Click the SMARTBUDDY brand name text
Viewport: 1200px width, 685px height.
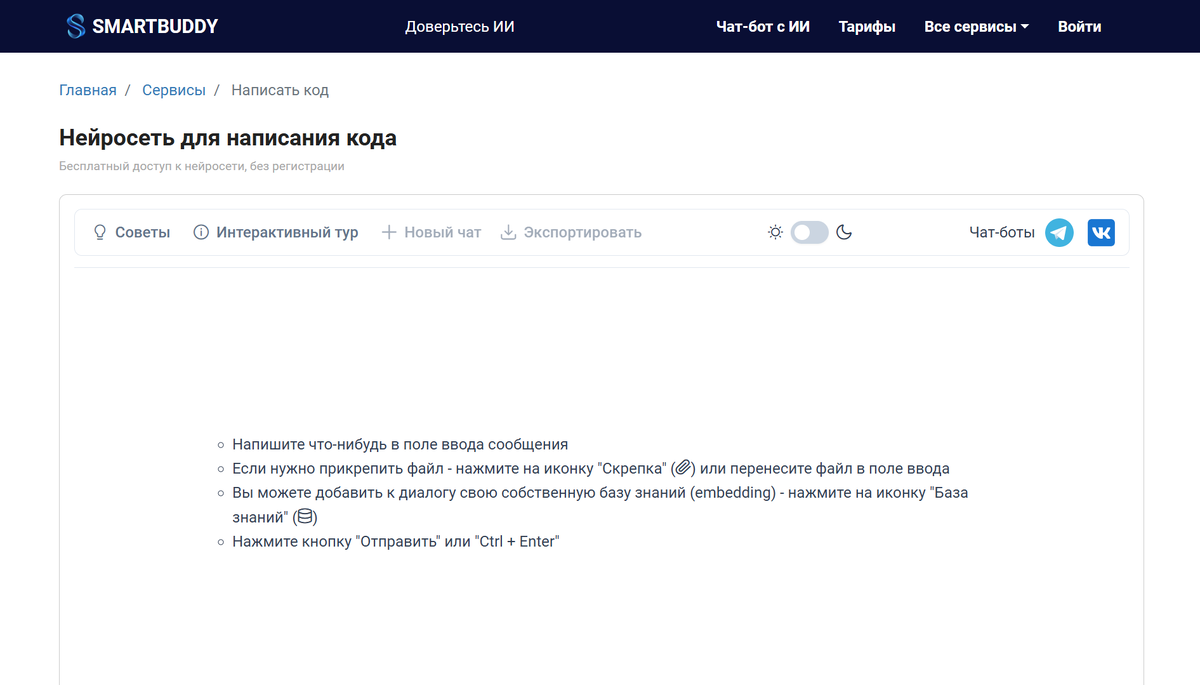[155, 27]
